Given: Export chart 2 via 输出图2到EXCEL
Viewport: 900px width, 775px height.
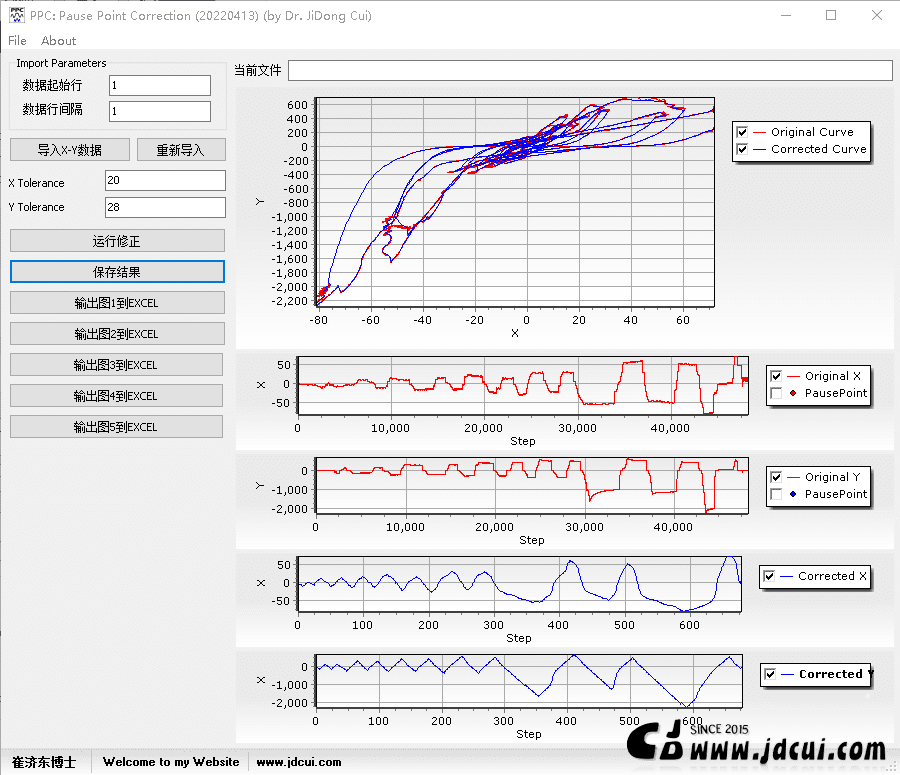Looking at the screenshot, I should (117, 334).
